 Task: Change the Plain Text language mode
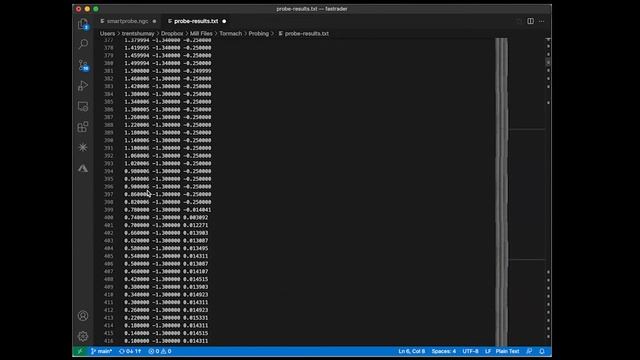coord(507,351)
